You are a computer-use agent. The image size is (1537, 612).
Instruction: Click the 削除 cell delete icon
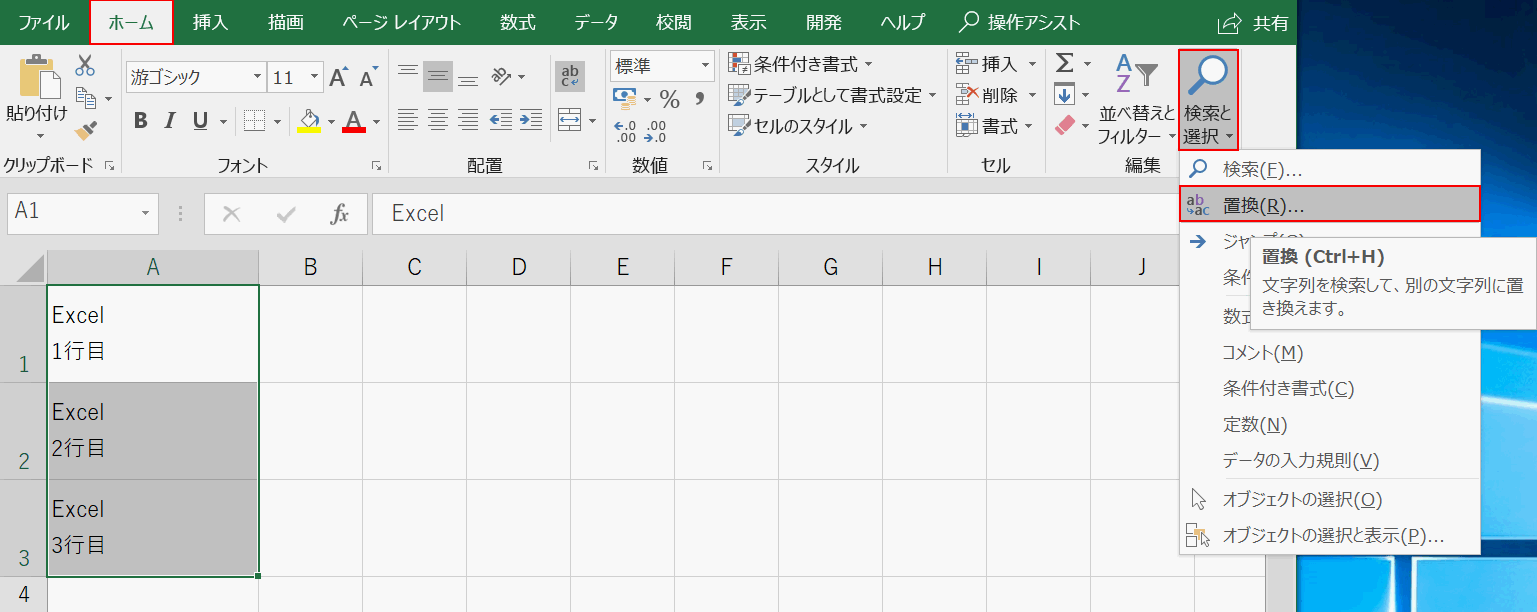click(x=967, y=94)
